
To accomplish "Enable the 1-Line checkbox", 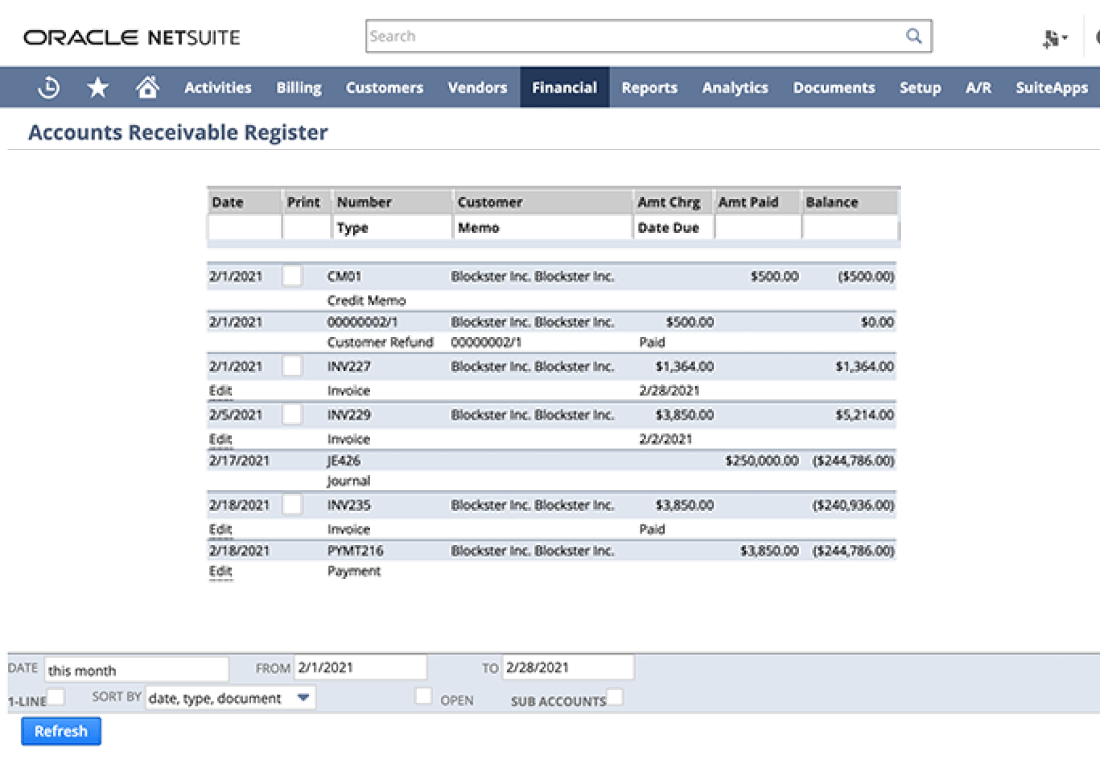I will click(x=58, y=696).
